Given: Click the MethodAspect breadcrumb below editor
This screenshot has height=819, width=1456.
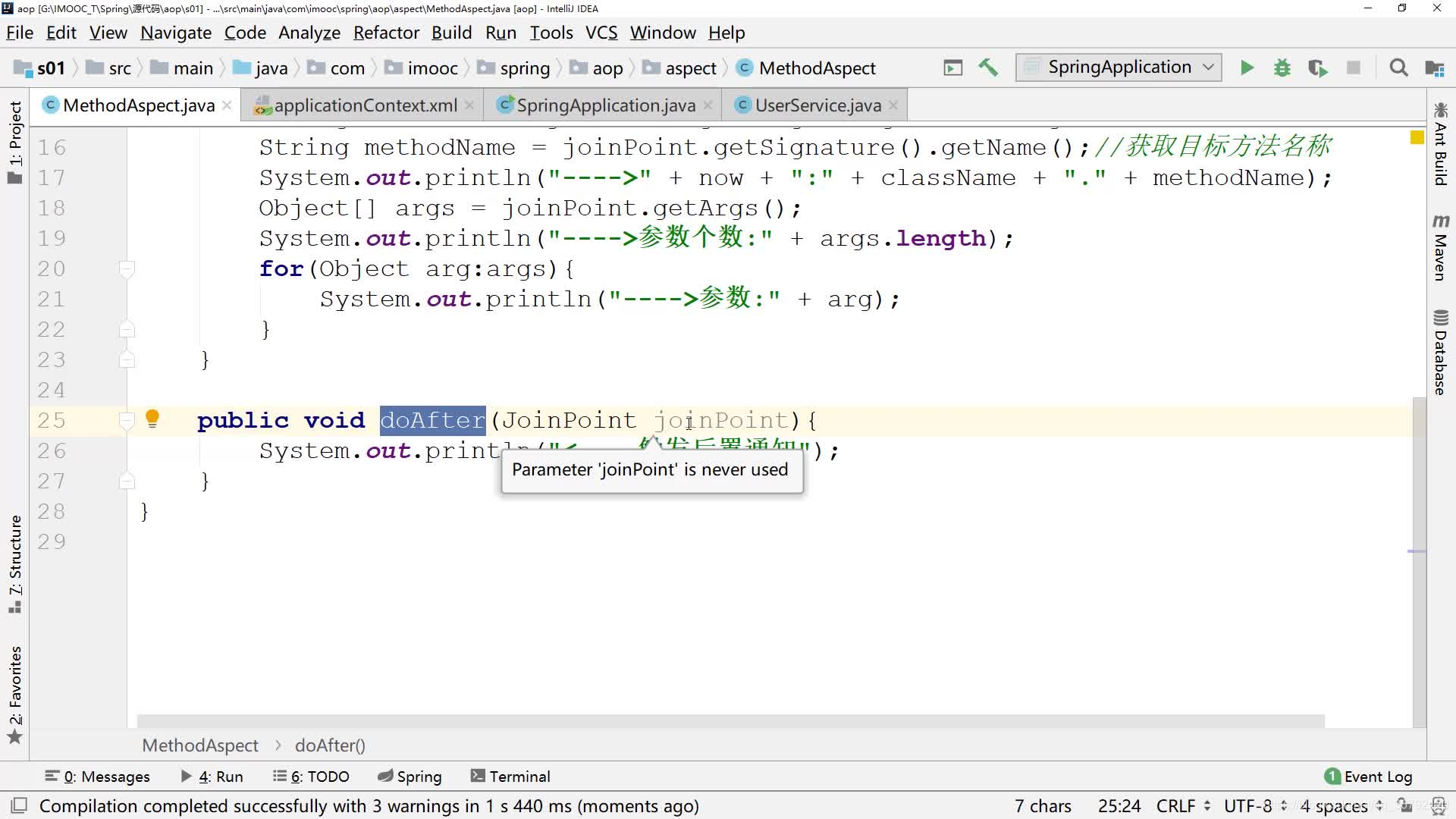Looking at the screenshot, I should (200, 745).
